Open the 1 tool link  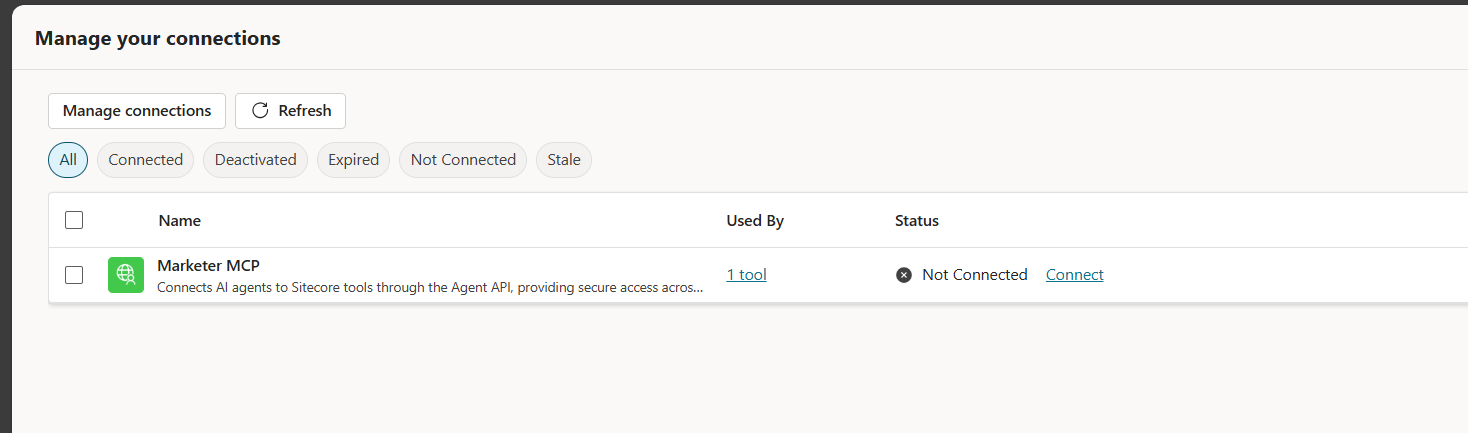746,275
